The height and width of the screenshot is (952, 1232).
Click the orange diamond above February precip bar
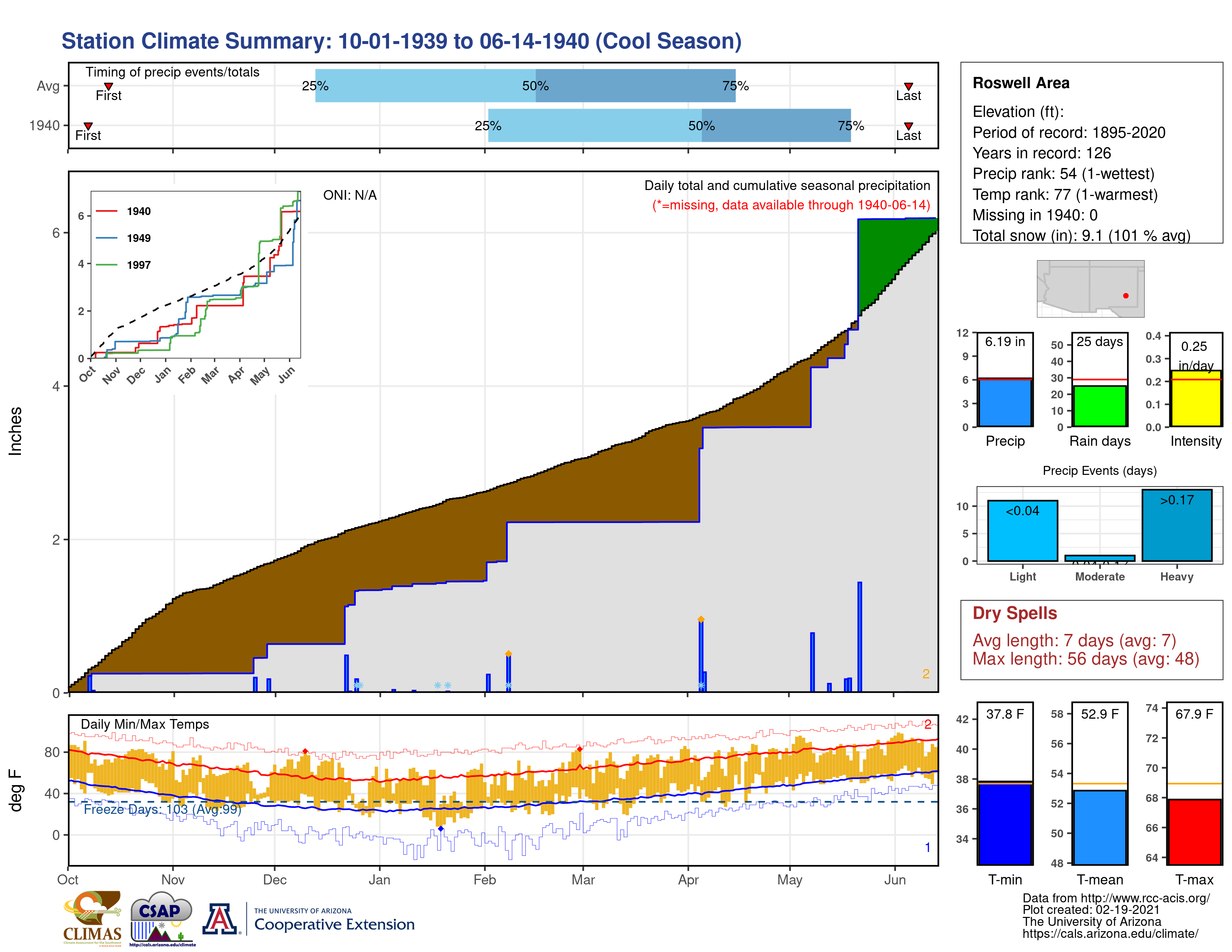(x=508, y=654)
